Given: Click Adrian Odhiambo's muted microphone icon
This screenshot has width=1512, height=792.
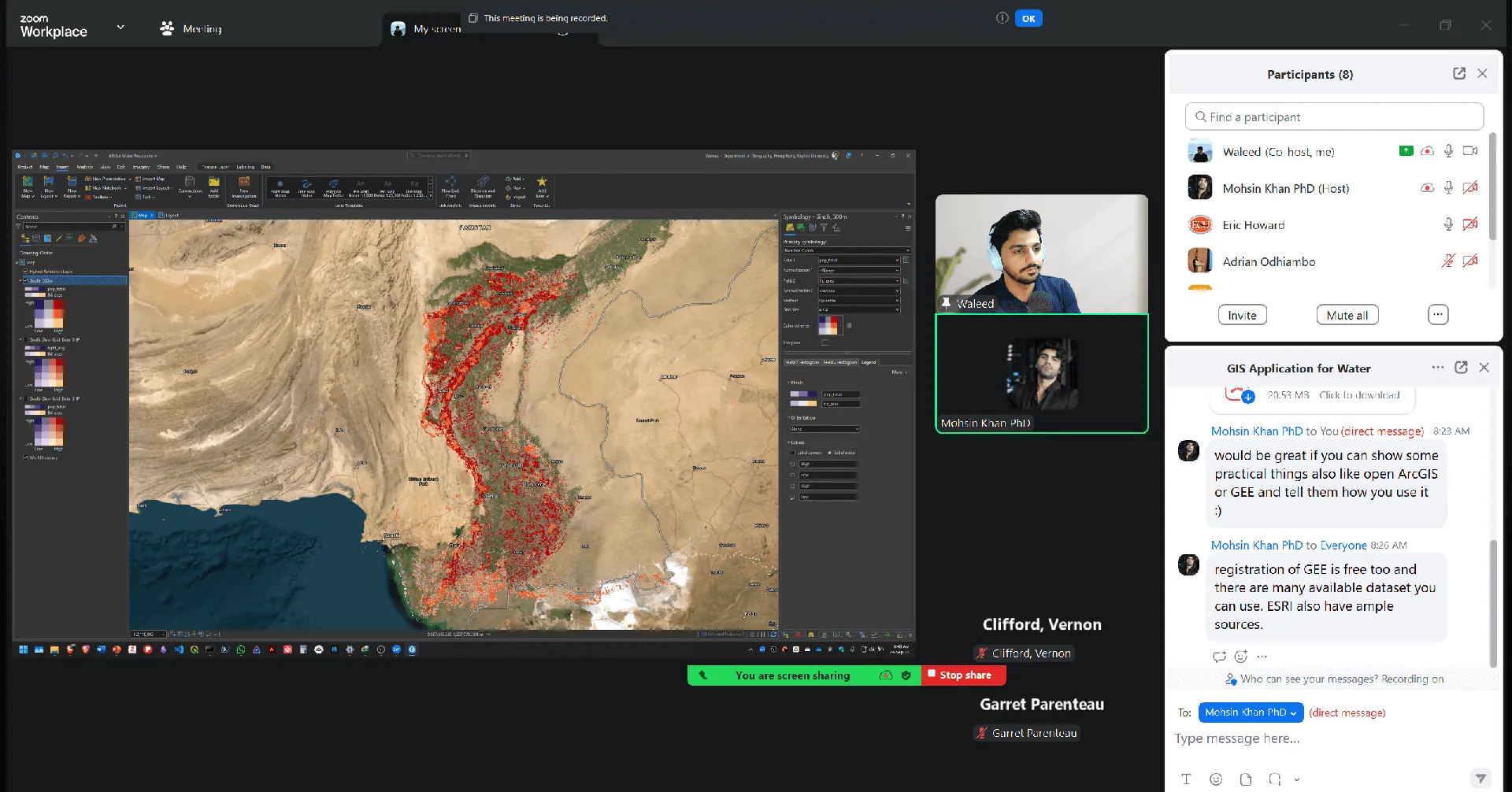Looking at the screenshot, I should tap(1448, 261).
